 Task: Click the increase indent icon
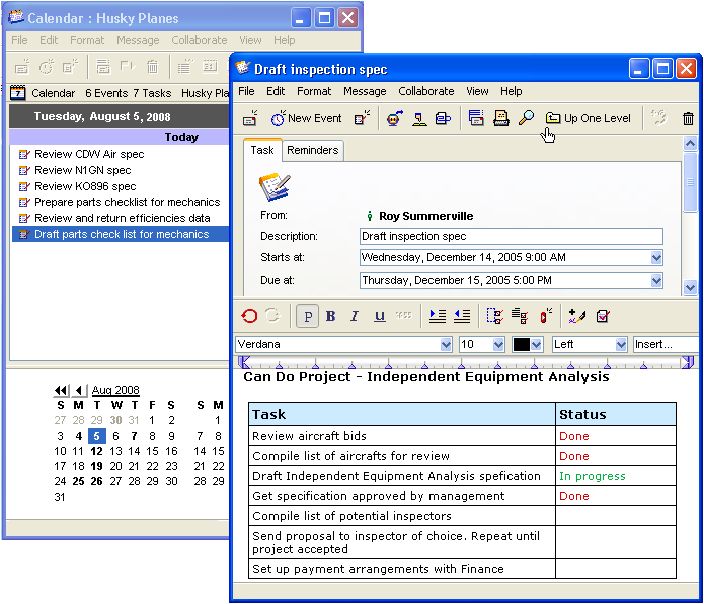437,316
